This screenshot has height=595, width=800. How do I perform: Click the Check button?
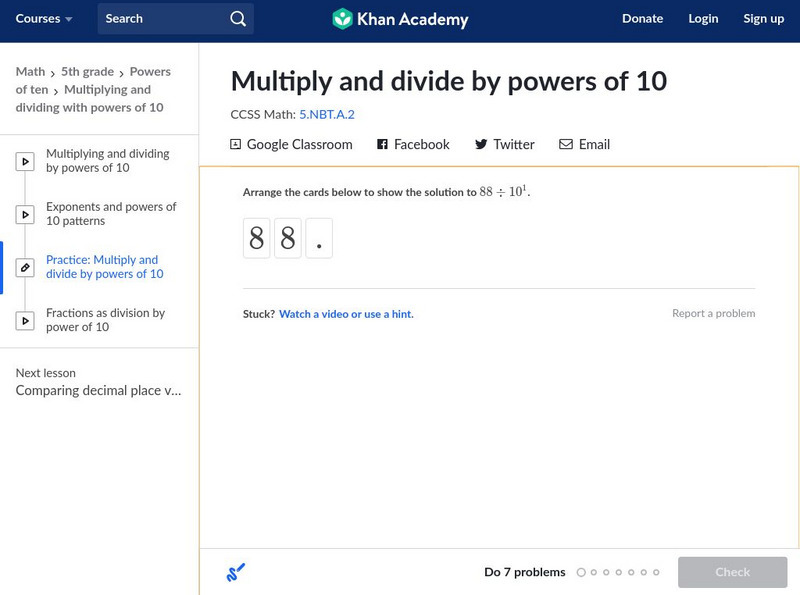pos(732,572)
